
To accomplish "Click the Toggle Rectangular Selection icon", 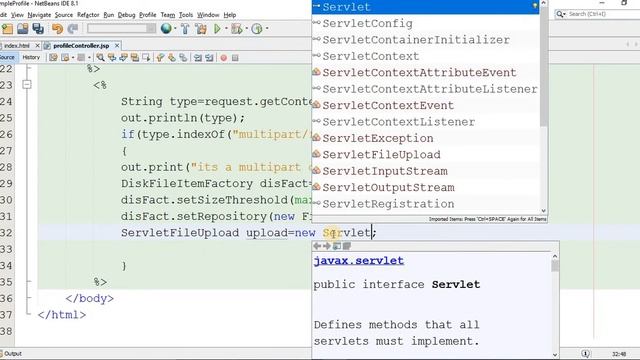I will pyautogui.click(x=146, y=58).
